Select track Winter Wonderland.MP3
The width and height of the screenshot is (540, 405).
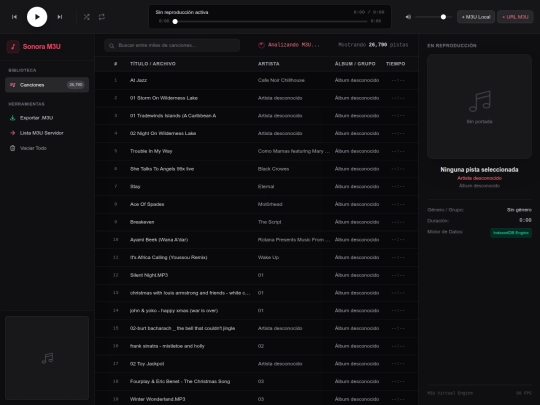257,398
